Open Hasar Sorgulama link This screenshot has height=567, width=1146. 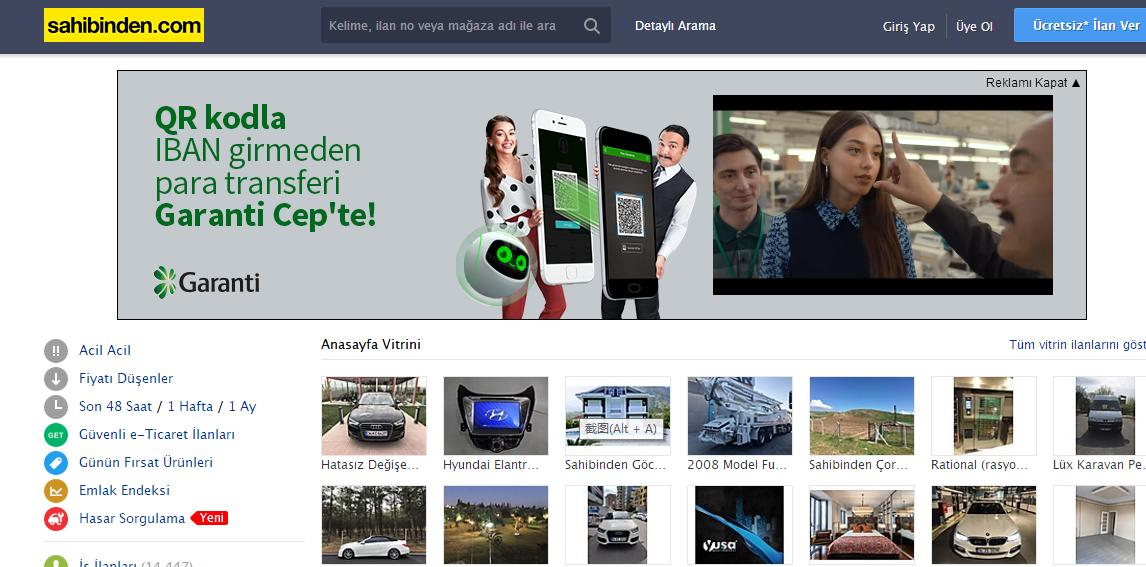point(132,519)
